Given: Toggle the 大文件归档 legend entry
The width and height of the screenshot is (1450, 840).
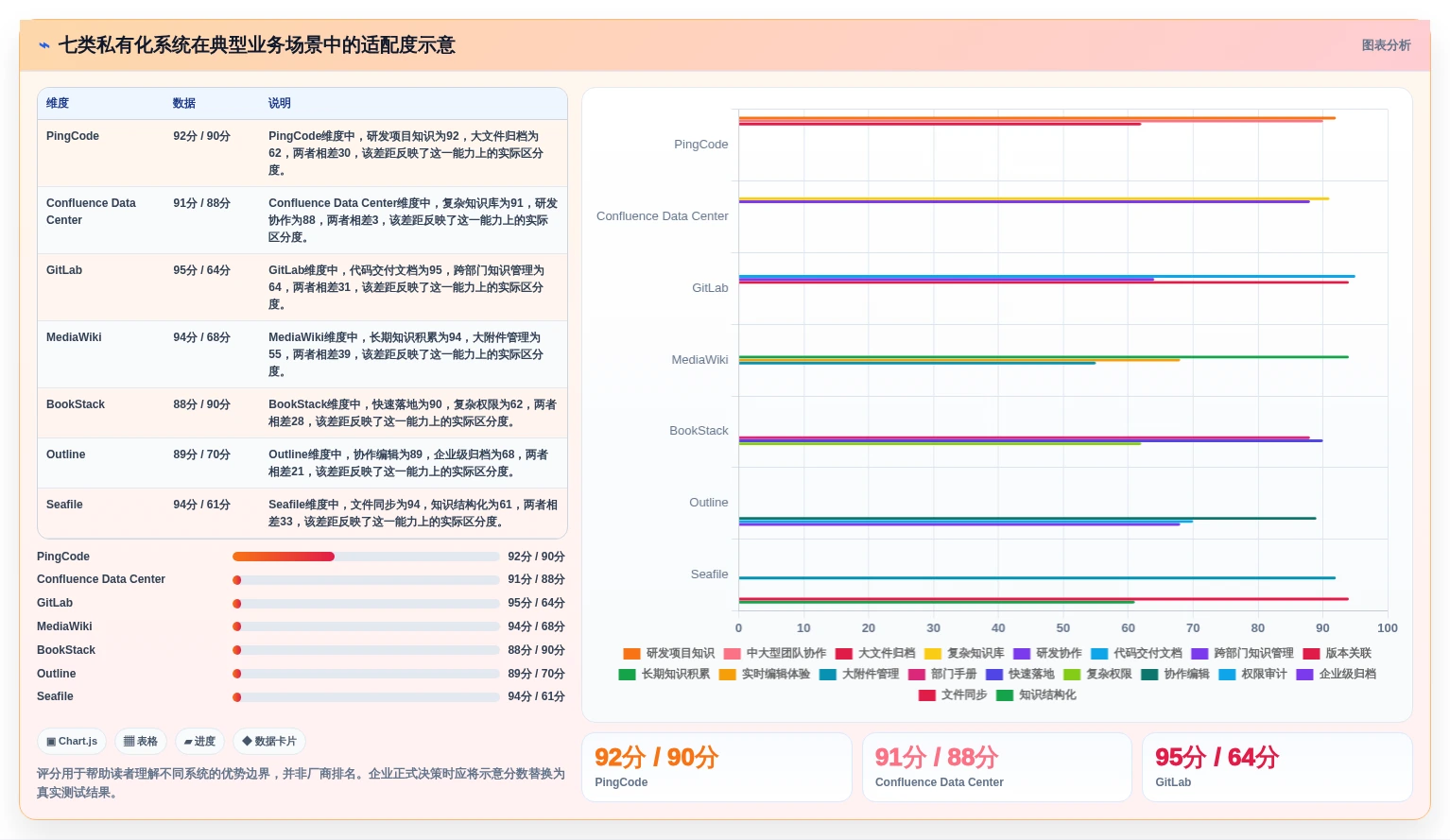Looking at the screenshot, I should 875,653.
